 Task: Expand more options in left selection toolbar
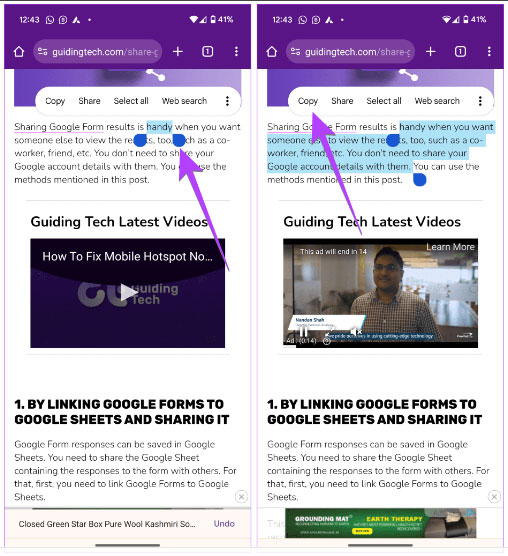click(227, 101)
